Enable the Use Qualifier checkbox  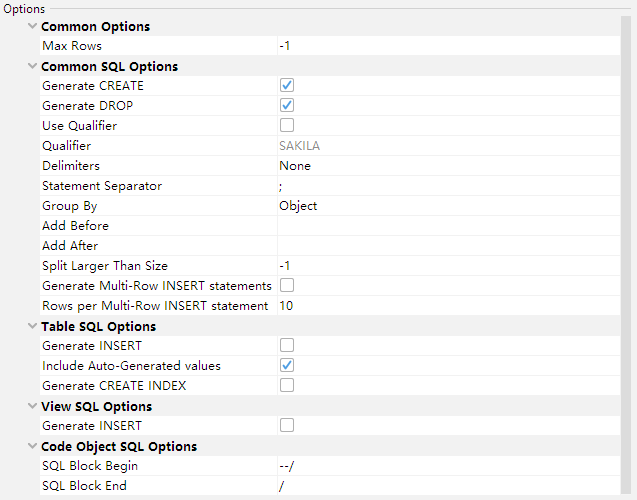287,126
